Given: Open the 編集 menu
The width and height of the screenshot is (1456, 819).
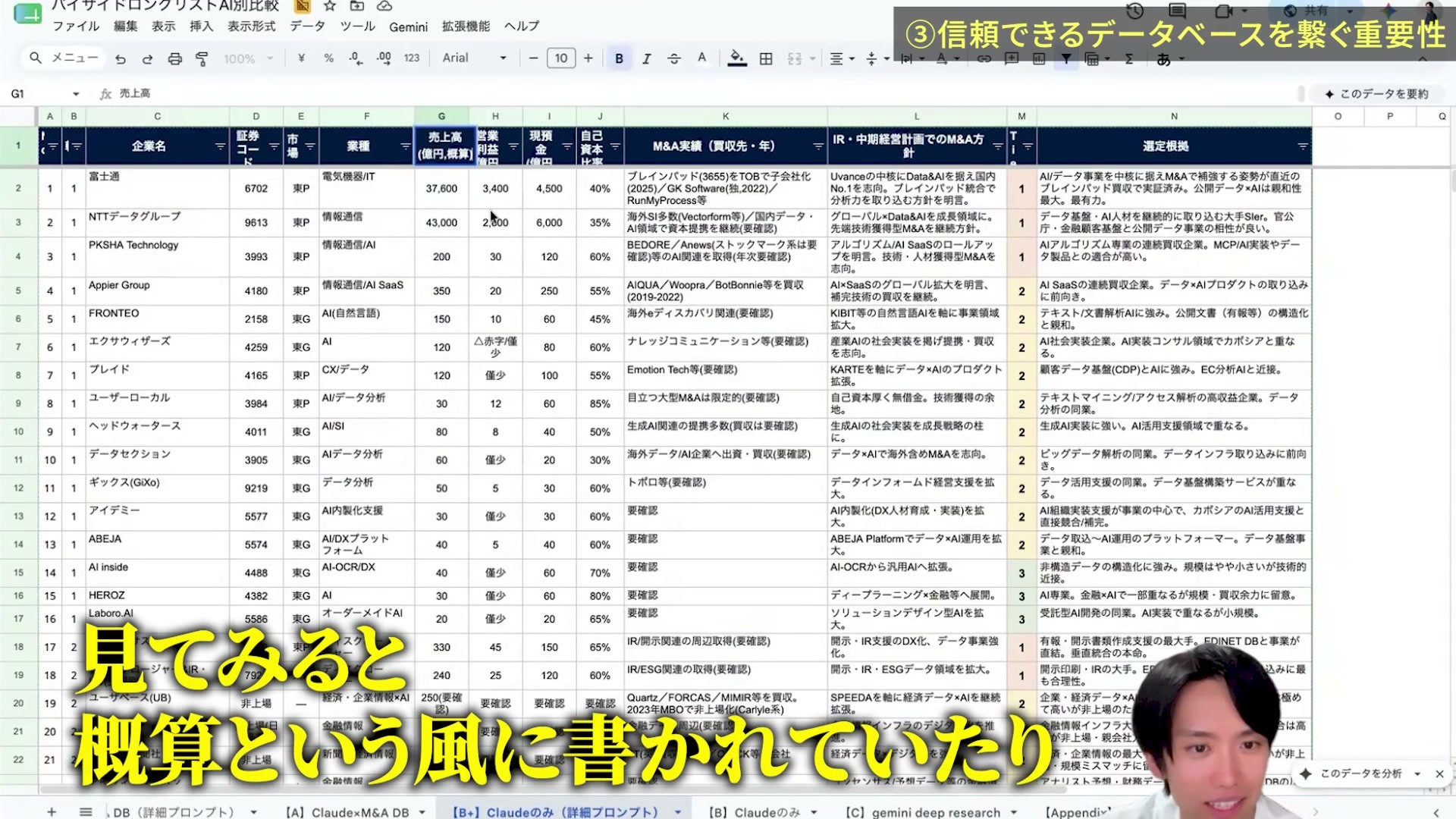Looking at the screenshot, I should click(x=126, y=26).
